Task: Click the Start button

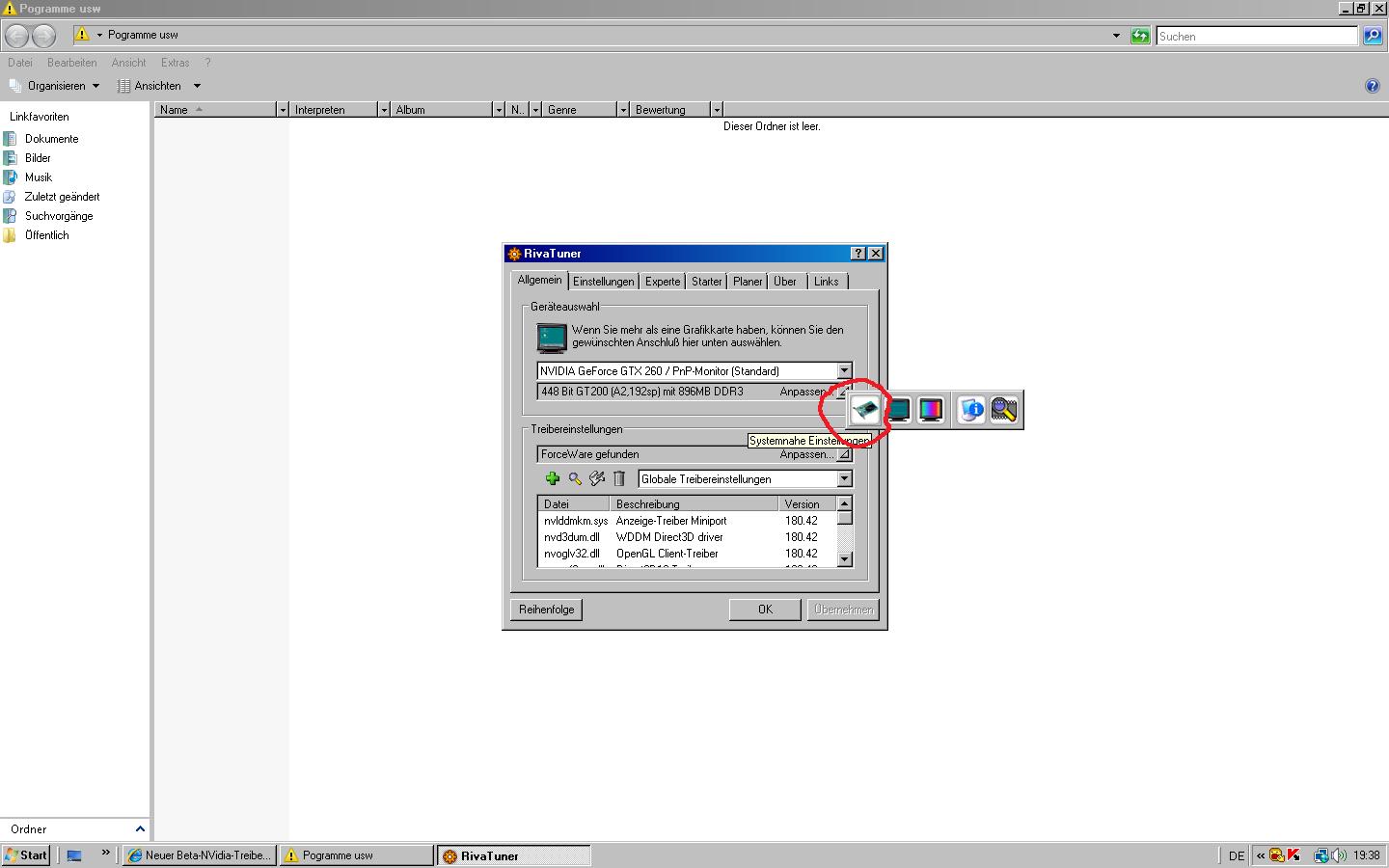Action: tap(26, 855)
